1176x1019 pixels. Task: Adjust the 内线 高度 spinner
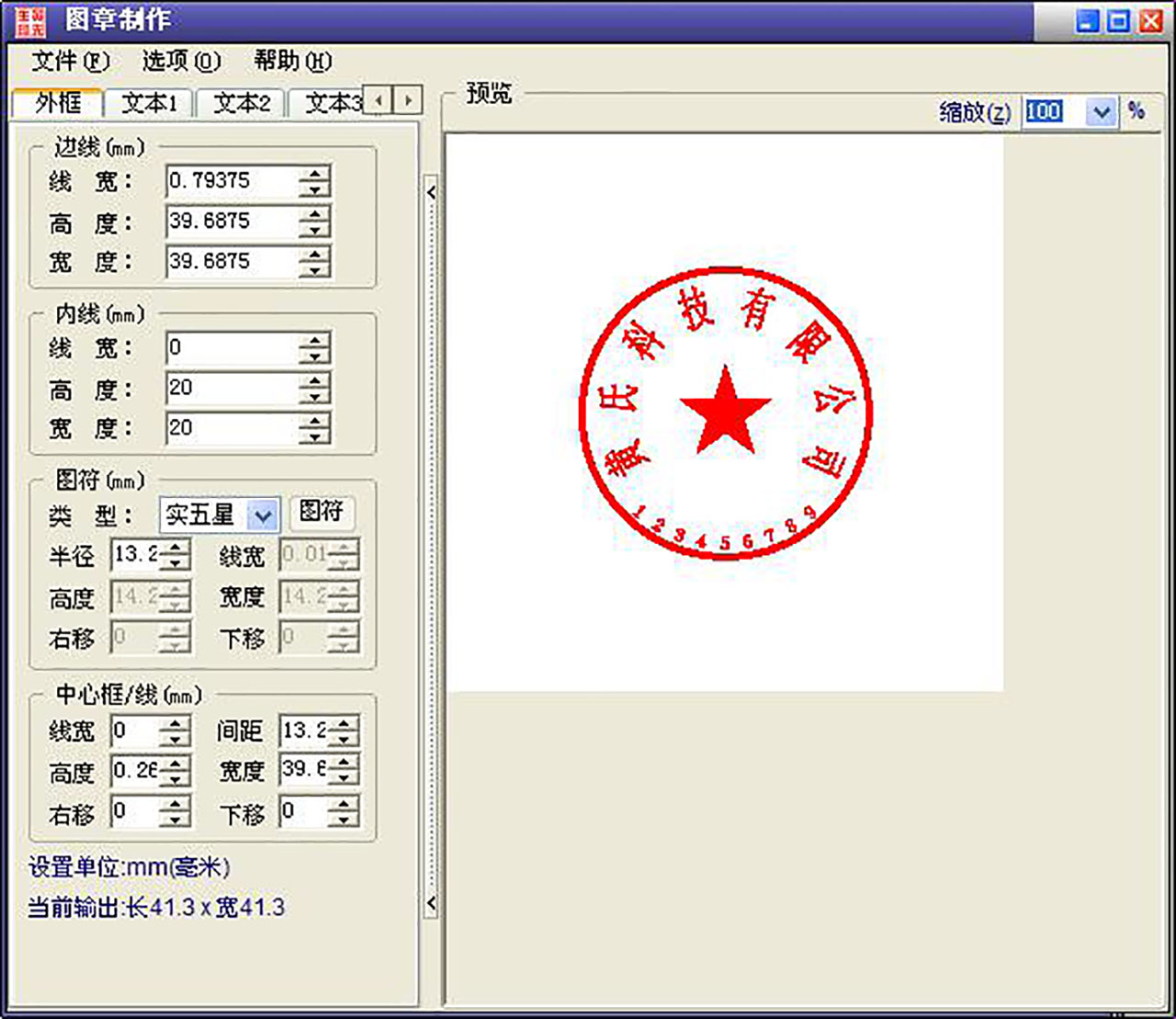(x=314, y=388)
